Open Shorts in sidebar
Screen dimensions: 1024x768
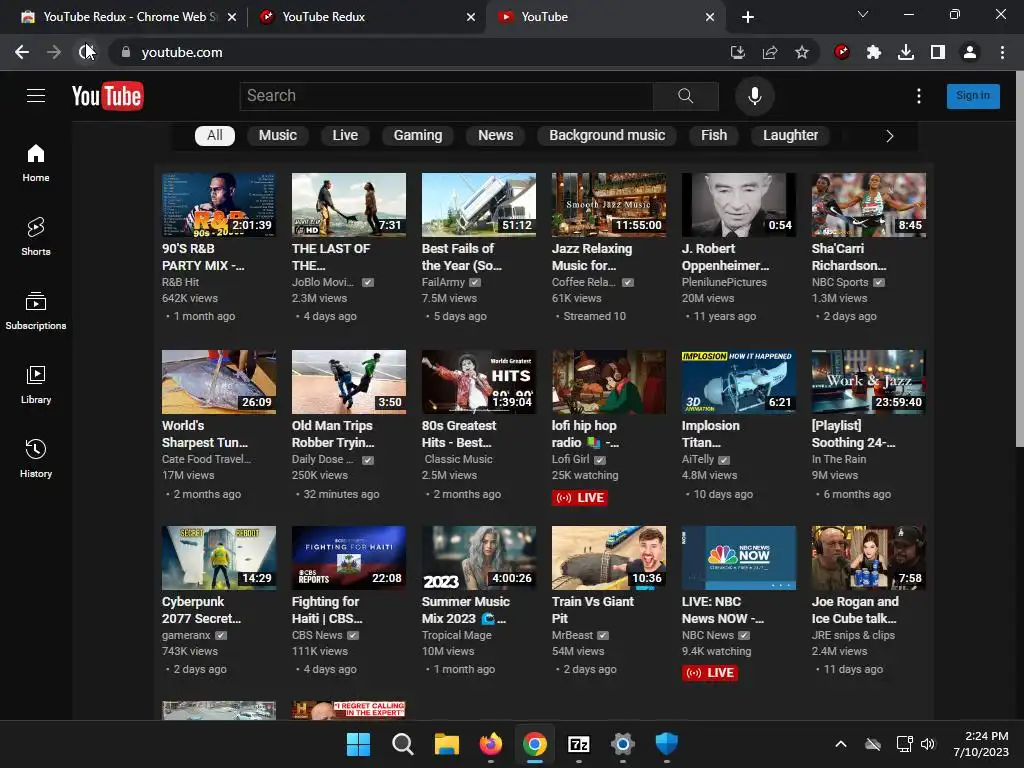pos(36,236)
